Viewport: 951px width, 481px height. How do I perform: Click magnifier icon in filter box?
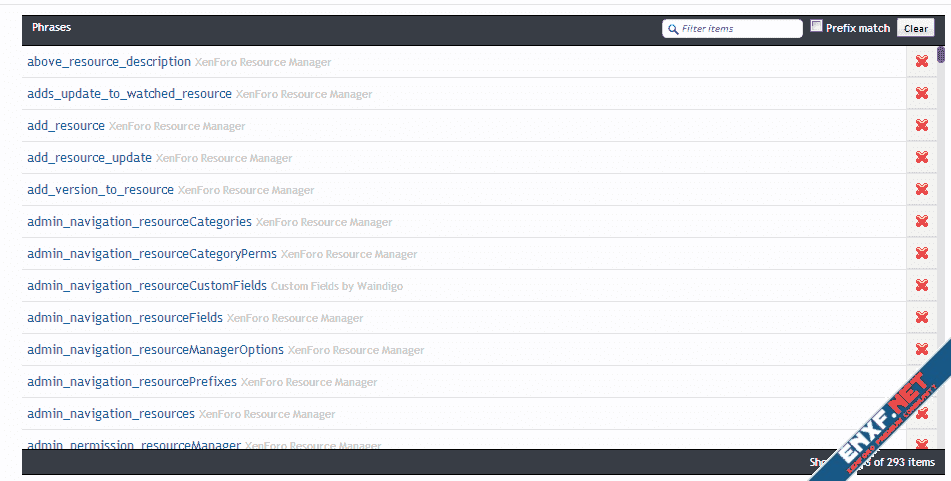point(672,29)
